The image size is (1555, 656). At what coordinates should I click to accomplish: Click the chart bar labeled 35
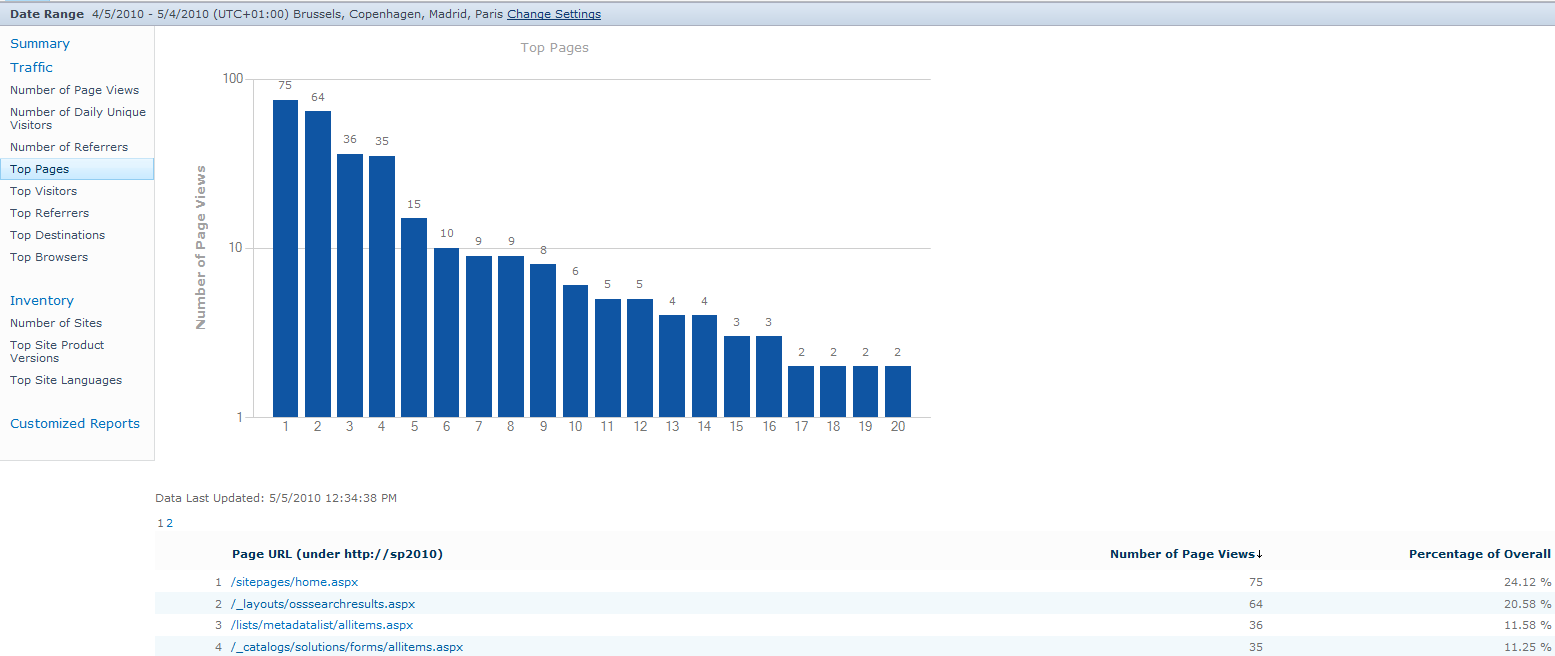click(382, 286)
